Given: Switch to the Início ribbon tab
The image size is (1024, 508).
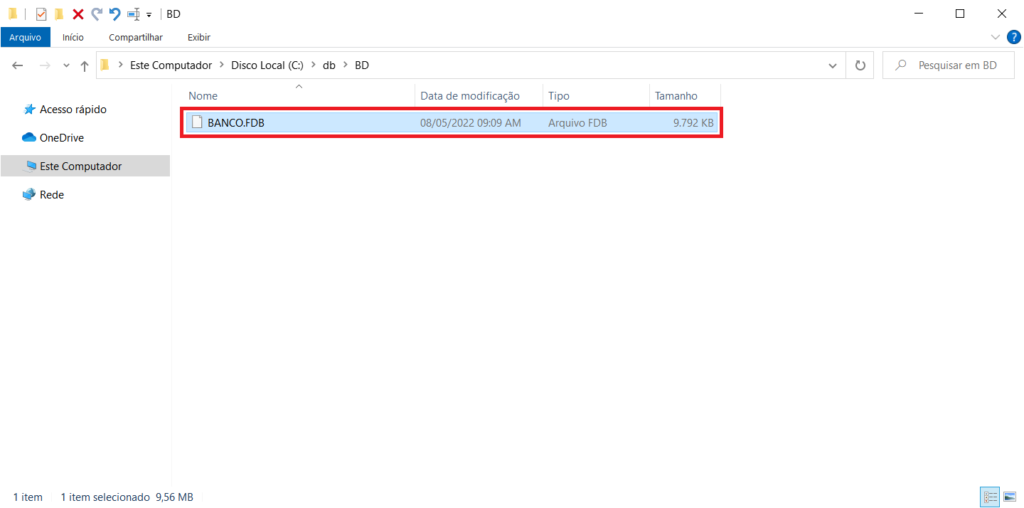Looking at the screenshot, I should point(73,37).
